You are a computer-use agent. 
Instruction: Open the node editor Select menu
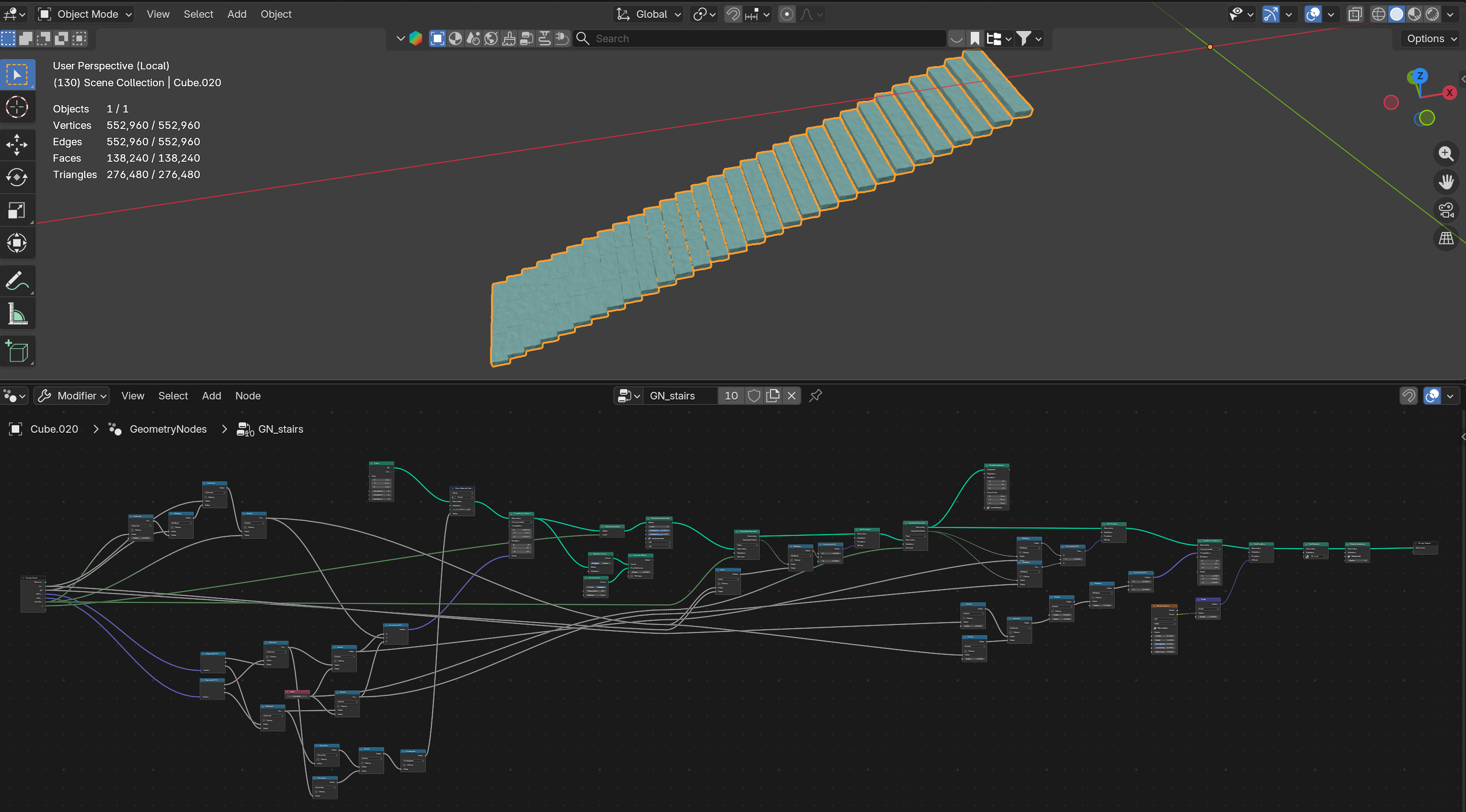tap(173, 396)
